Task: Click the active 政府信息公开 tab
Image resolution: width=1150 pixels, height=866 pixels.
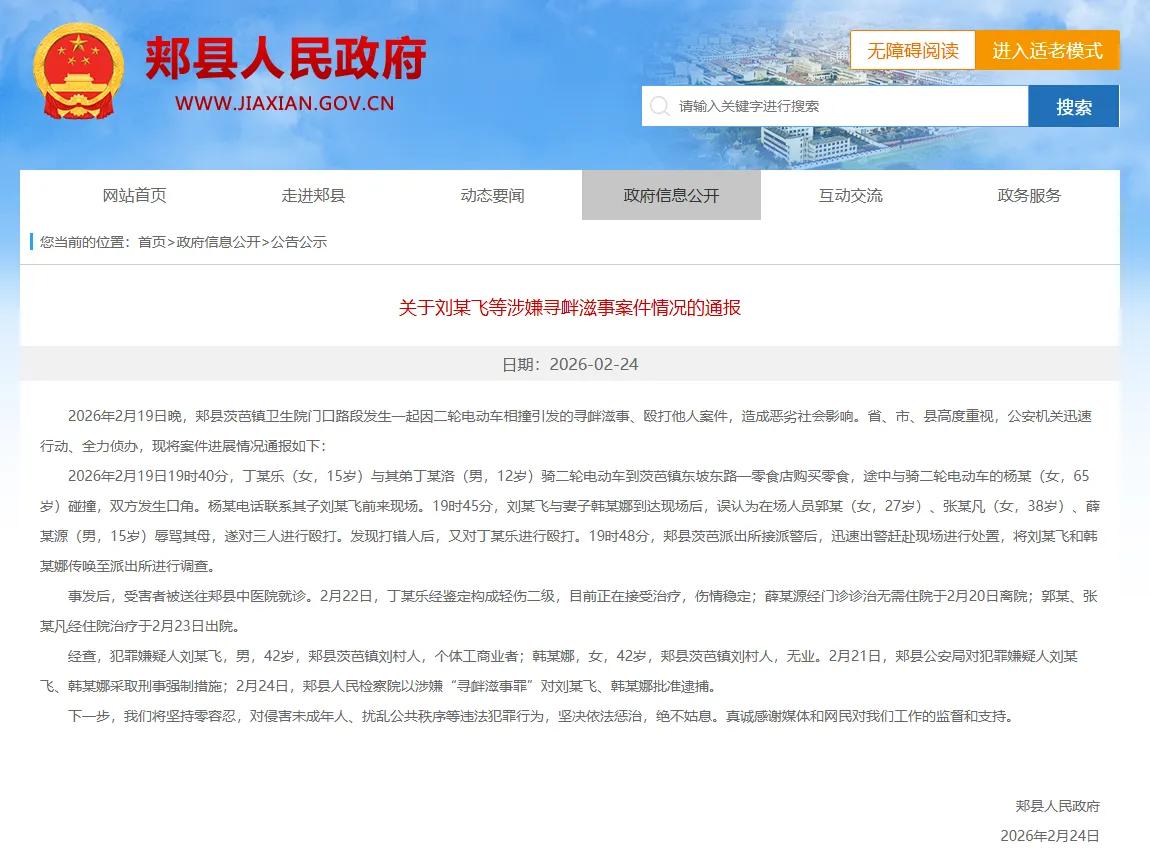Action: click(669, 196)
